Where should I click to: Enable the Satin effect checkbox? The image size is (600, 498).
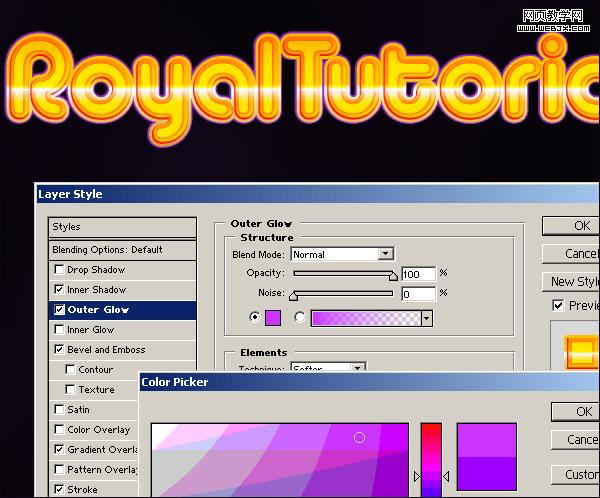click(x=60, y=410)
